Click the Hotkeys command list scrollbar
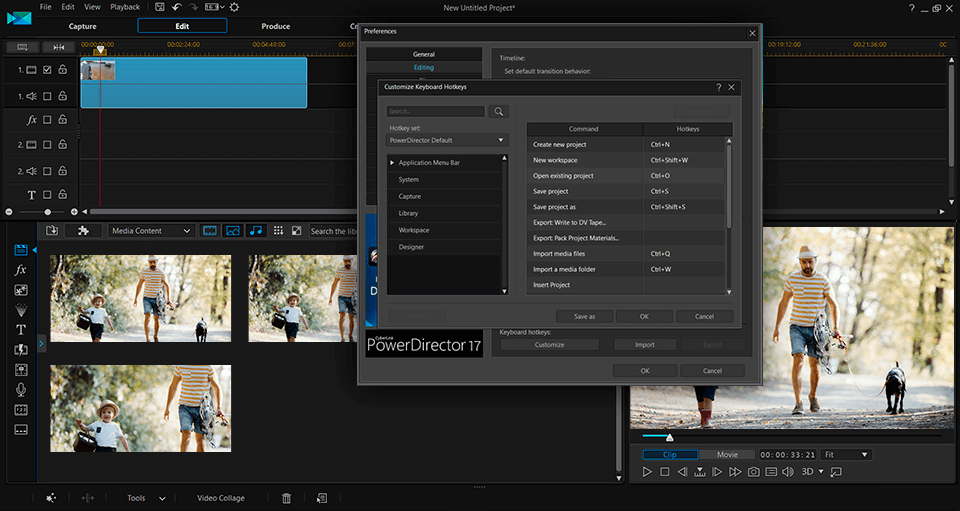Screen dimensions: 960x511 click(x=729, y=187)
